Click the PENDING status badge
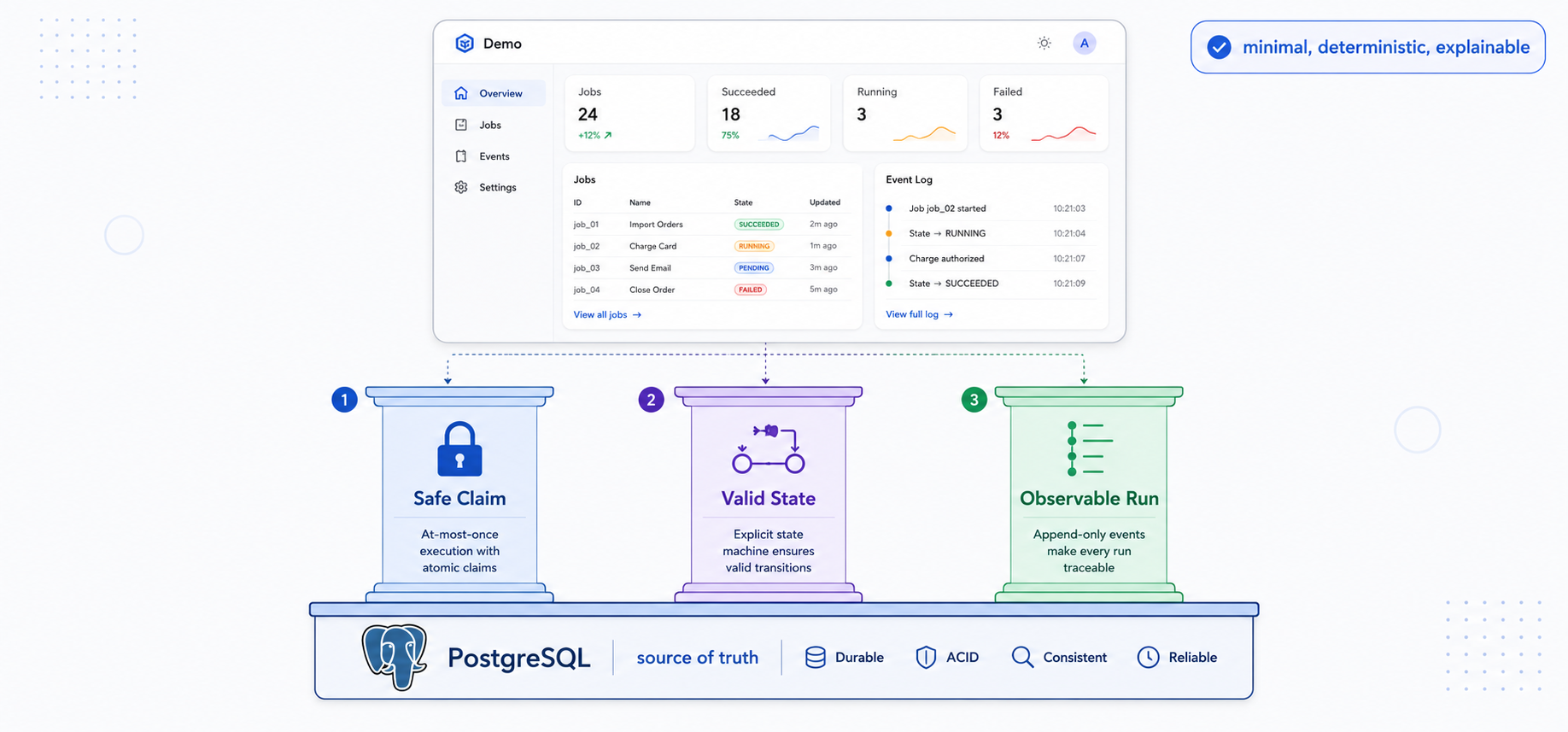1568x732 pixels. click(x=754, y=267)
